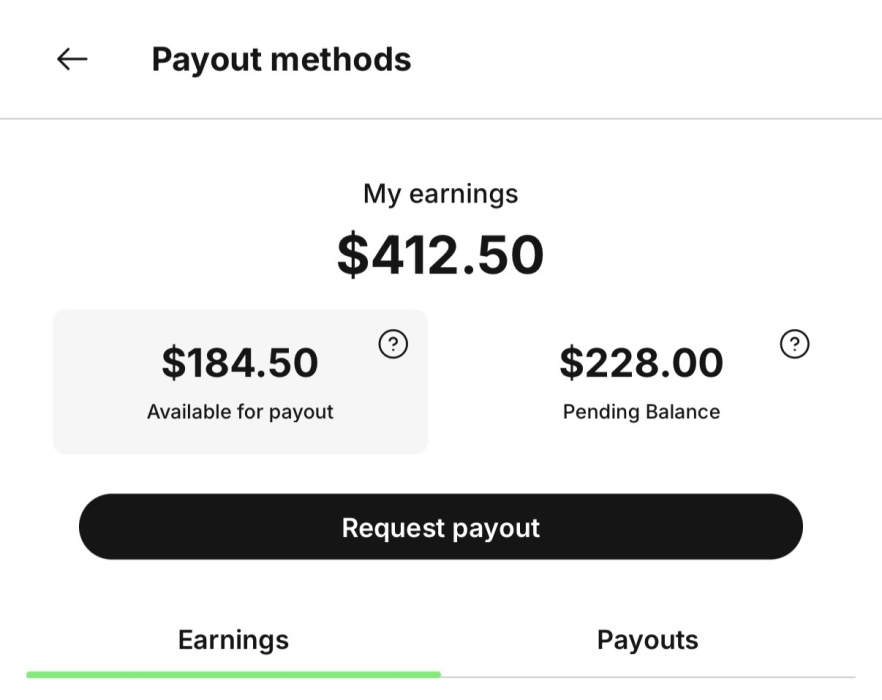
Task: Click the Request payout button
Action: coord(440,527)
